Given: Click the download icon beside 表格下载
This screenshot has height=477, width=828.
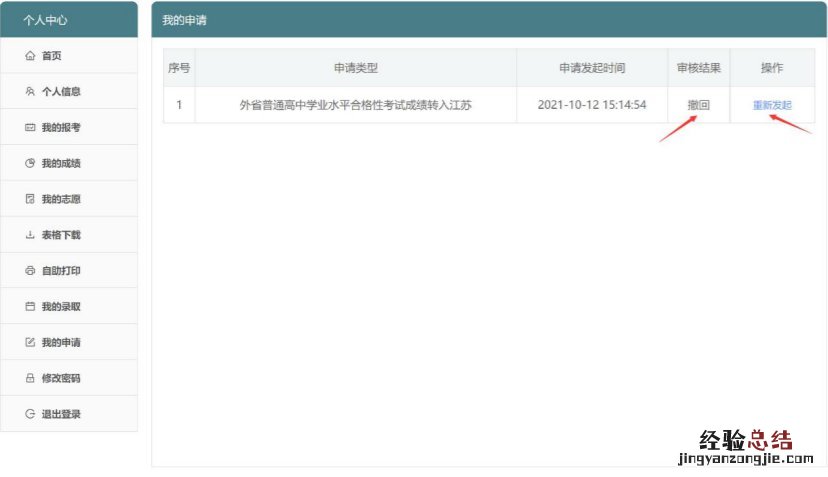Looking at the screenshot, I should pyautogui.click(x=30, y=235).
